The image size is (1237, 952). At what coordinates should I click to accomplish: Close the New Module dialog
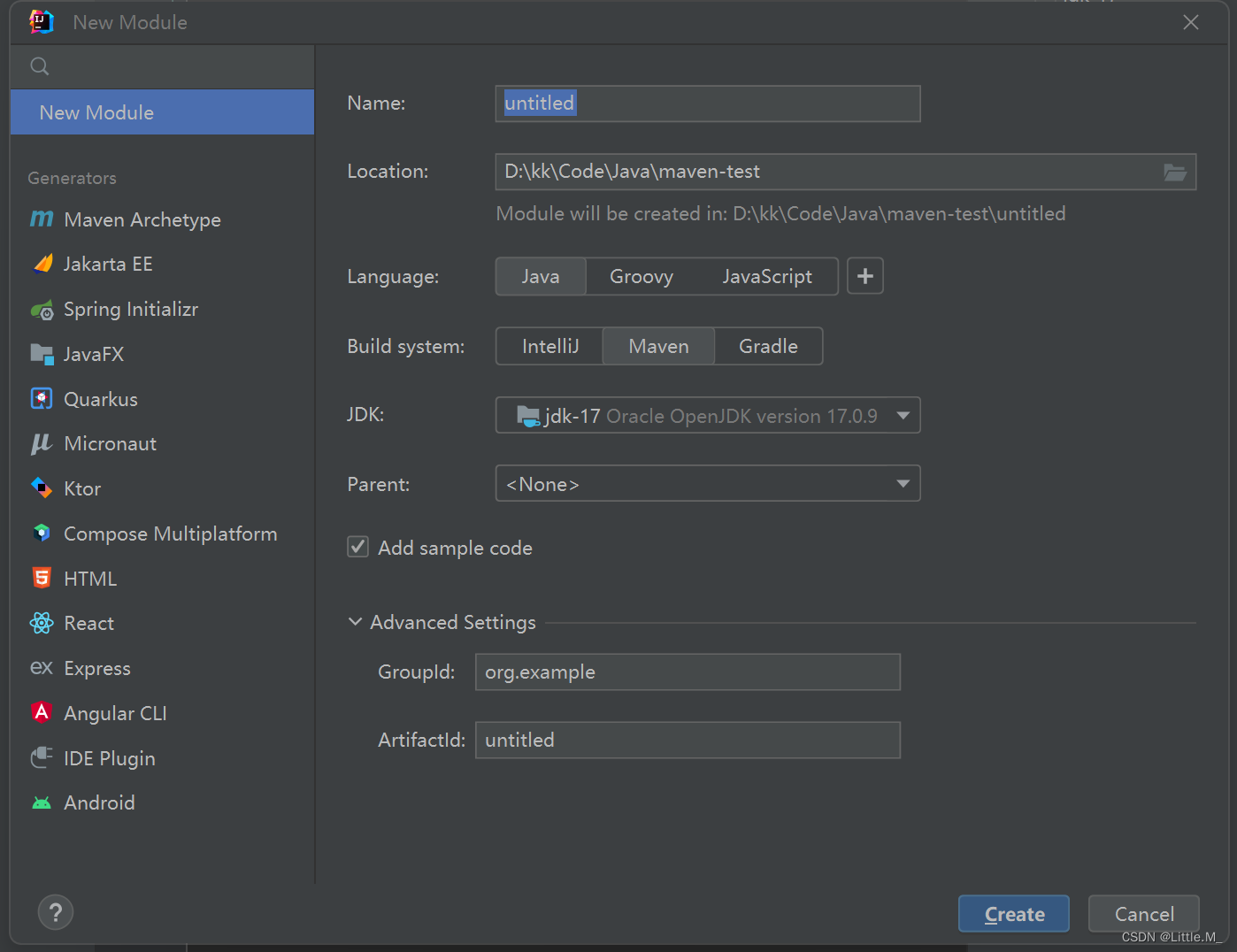(x=1191, y=22)
